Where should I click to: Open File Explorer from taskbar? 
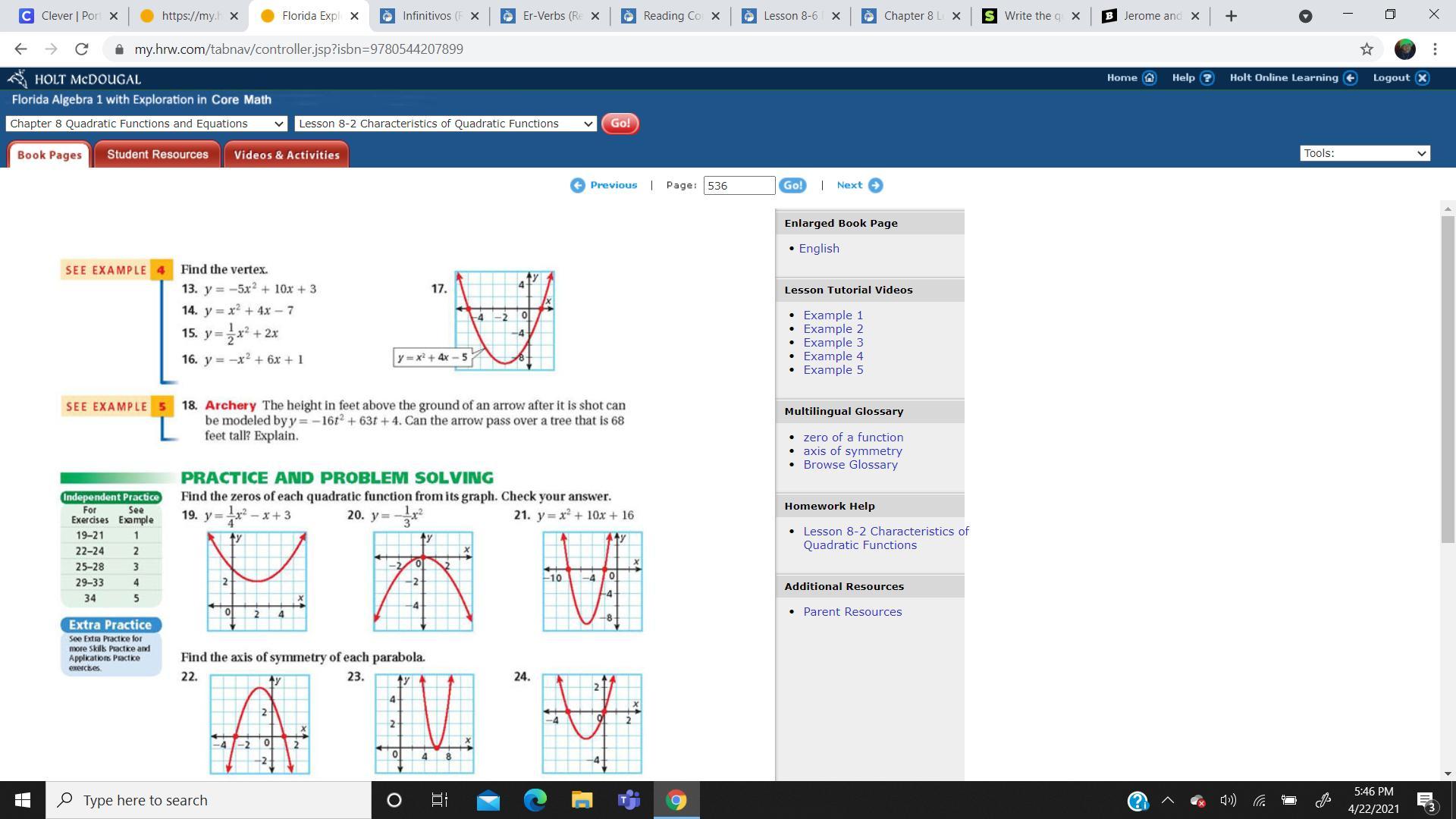[582, 800]
